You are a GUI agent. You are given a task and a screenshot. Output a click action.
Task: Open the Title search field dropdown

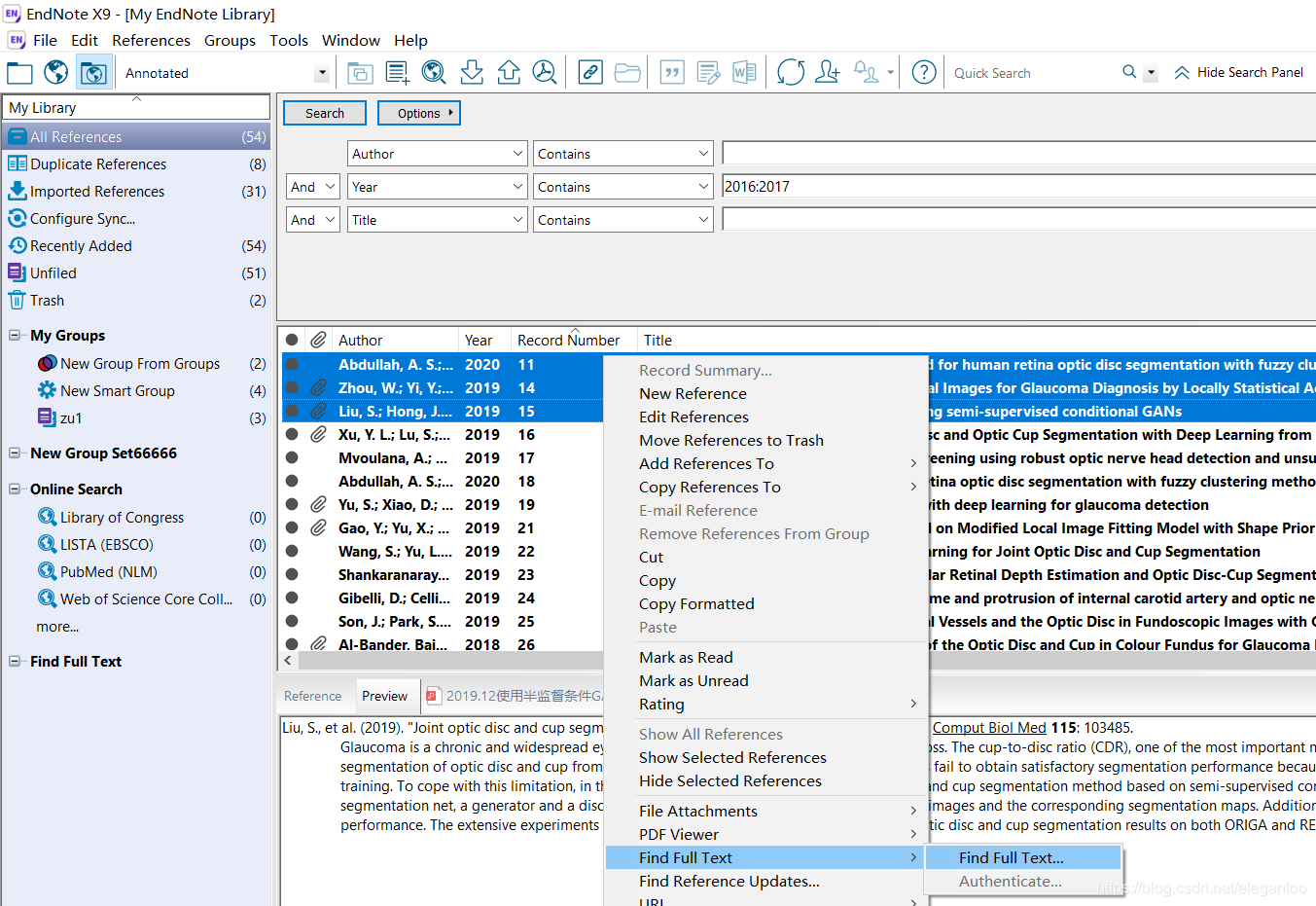pyautogui.click(x=517, y=220)
